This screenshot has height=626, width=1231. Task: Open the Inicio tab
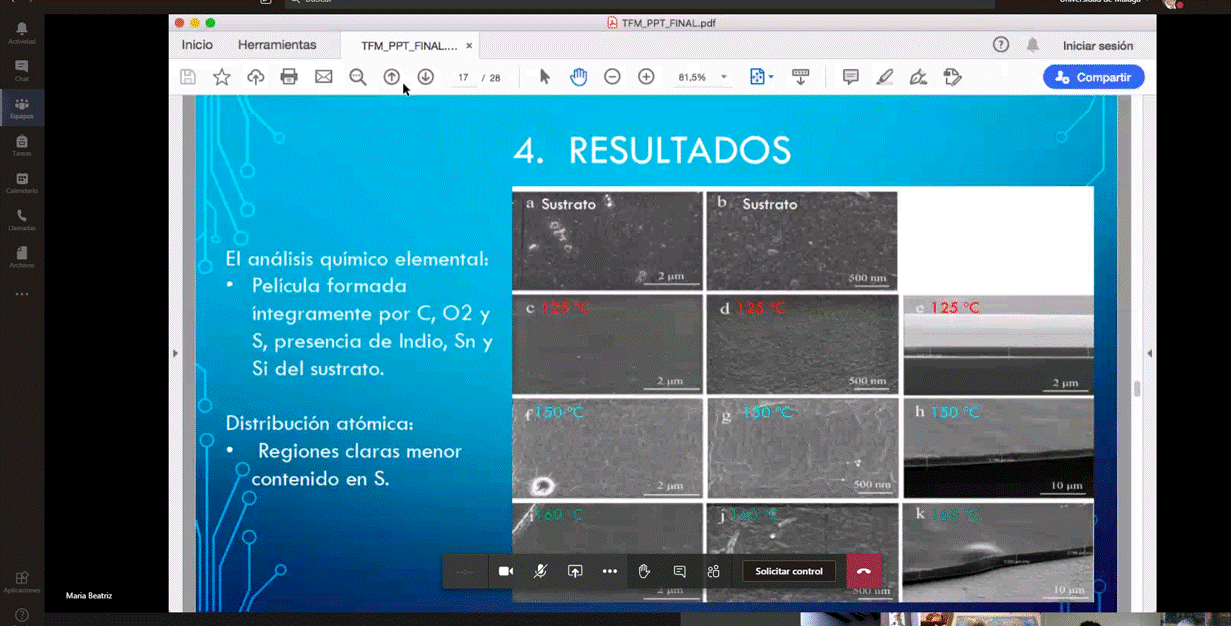197,45
